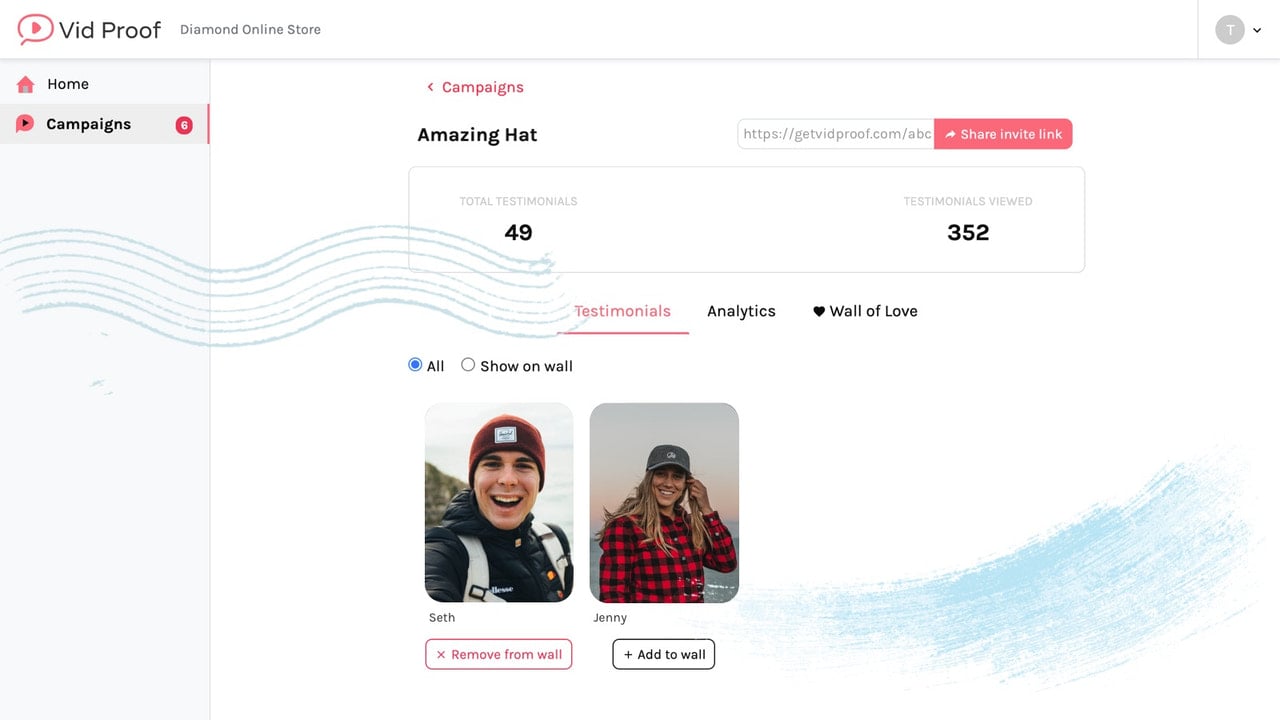Click Remove from wall under Seth
The image size is (1280, 720).
tap(498, 654)
